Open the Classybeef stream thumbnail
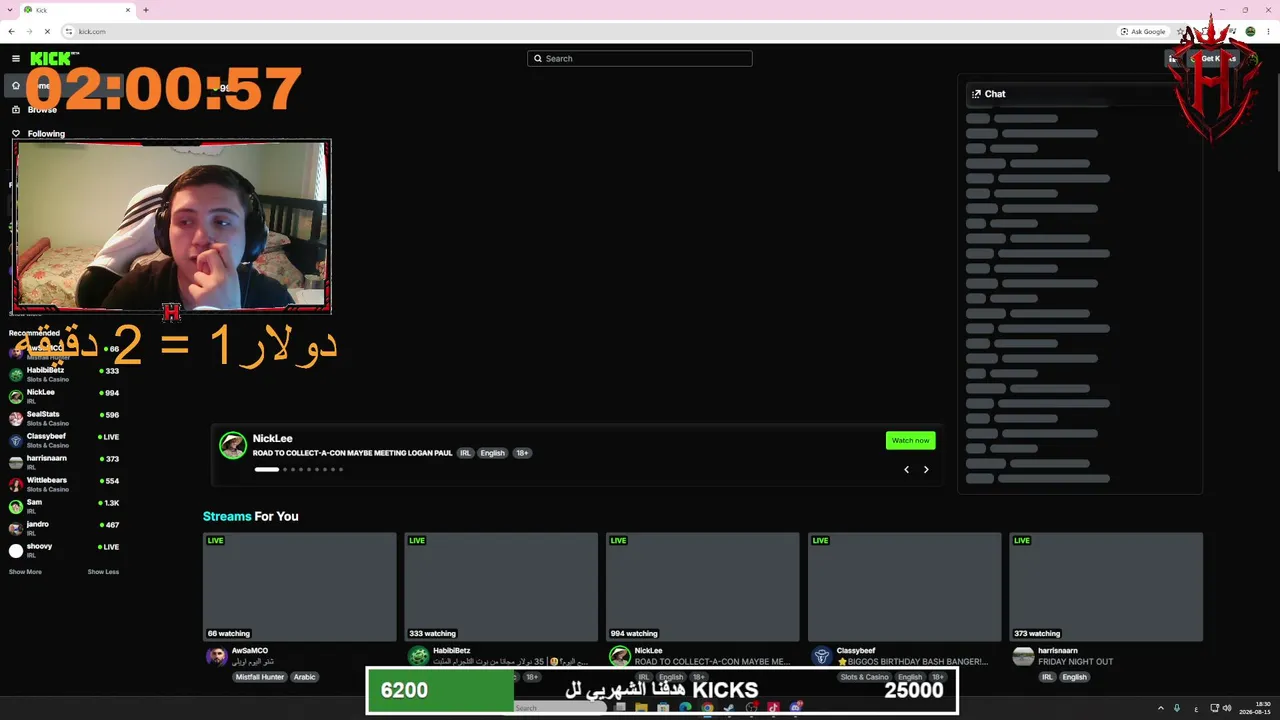The image size is (1280, 720). point(905,587)
